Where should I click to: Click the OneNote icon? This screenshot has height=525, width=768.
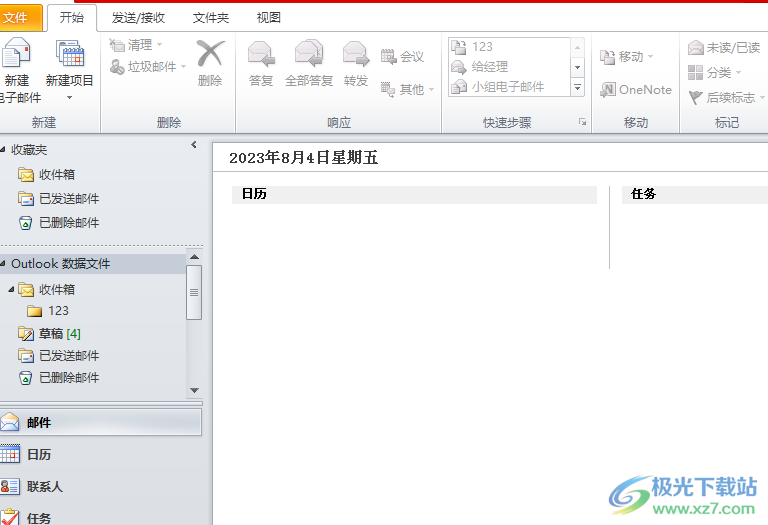pos(608,90)
